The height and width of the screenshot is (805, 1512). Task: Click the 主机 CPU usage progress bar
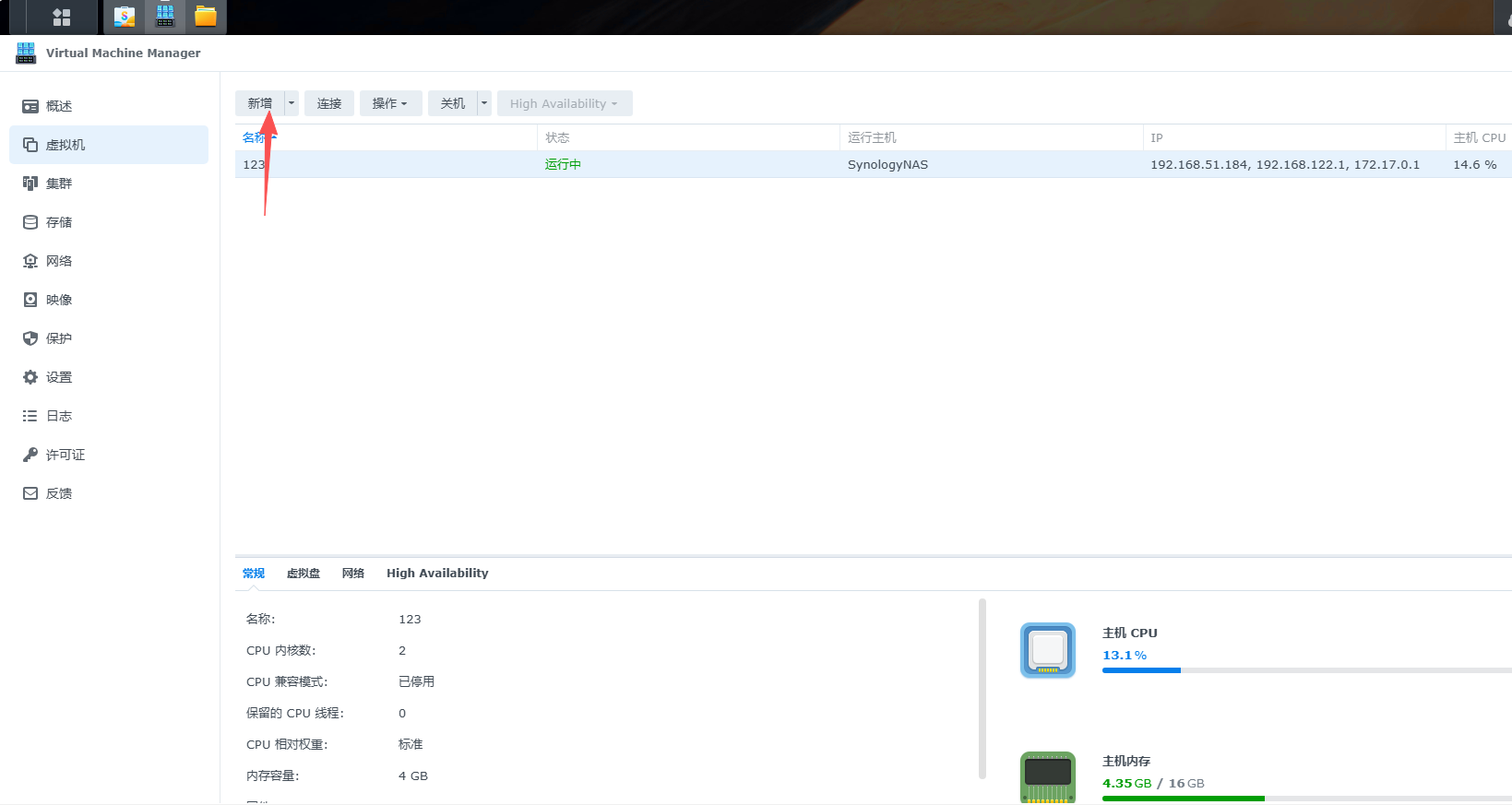tap(1307, 670)
